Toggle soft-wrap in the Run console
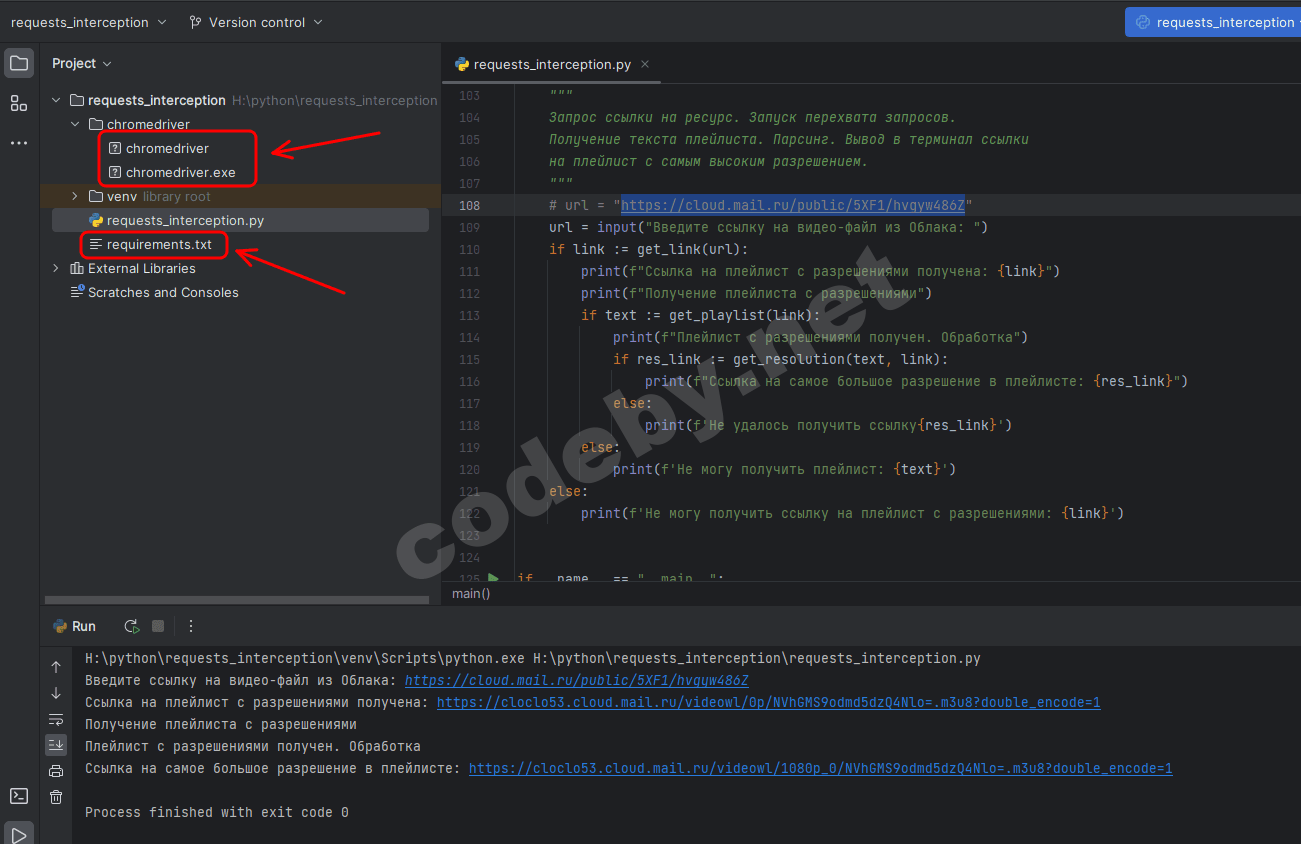 click(56, 719)
